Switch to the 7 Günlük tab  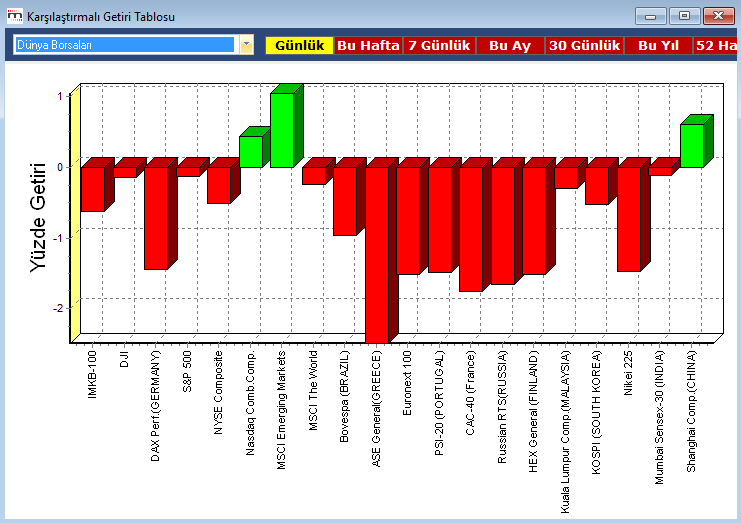pos(439,45)
